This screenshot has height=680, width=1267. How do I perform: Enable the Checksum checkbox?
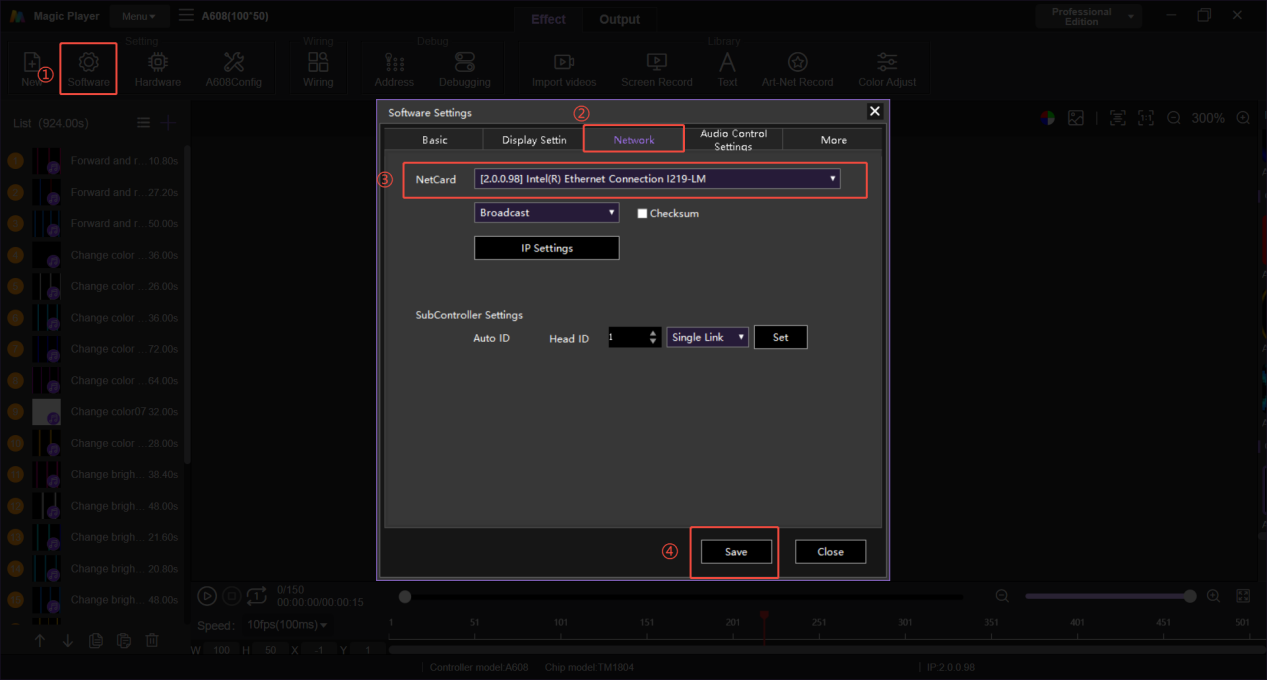coord(642,214)
